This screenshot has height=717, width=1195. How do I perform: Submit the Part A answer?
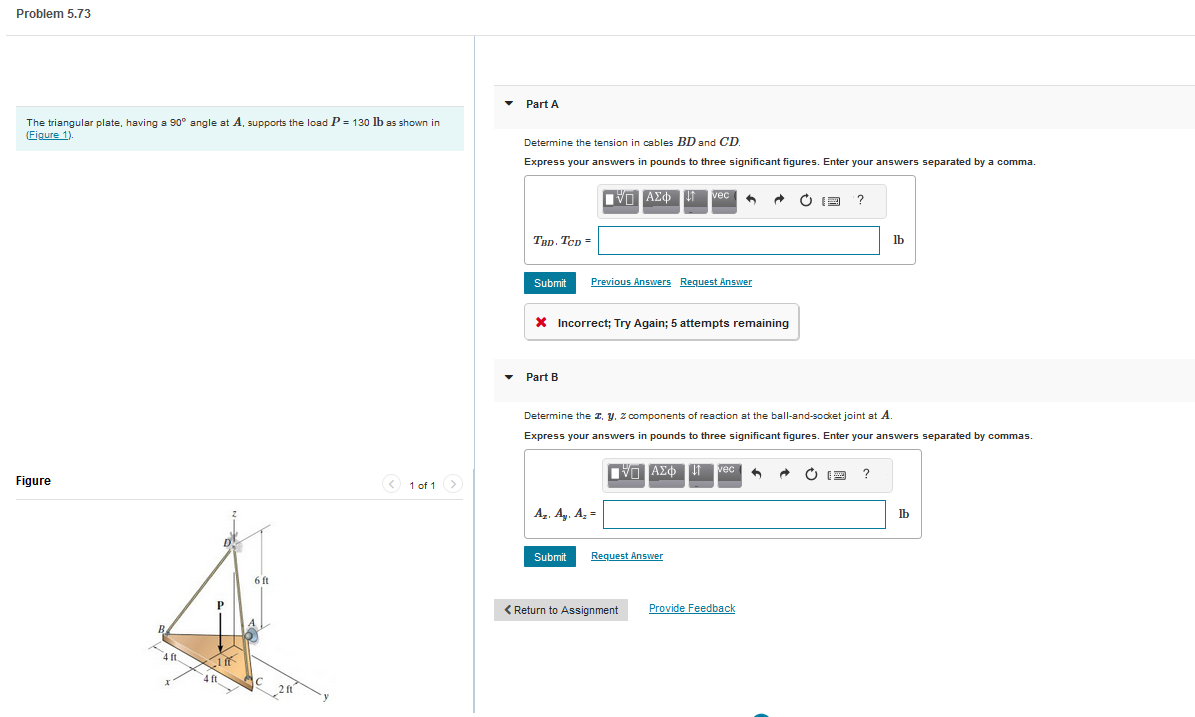[549, 283]
